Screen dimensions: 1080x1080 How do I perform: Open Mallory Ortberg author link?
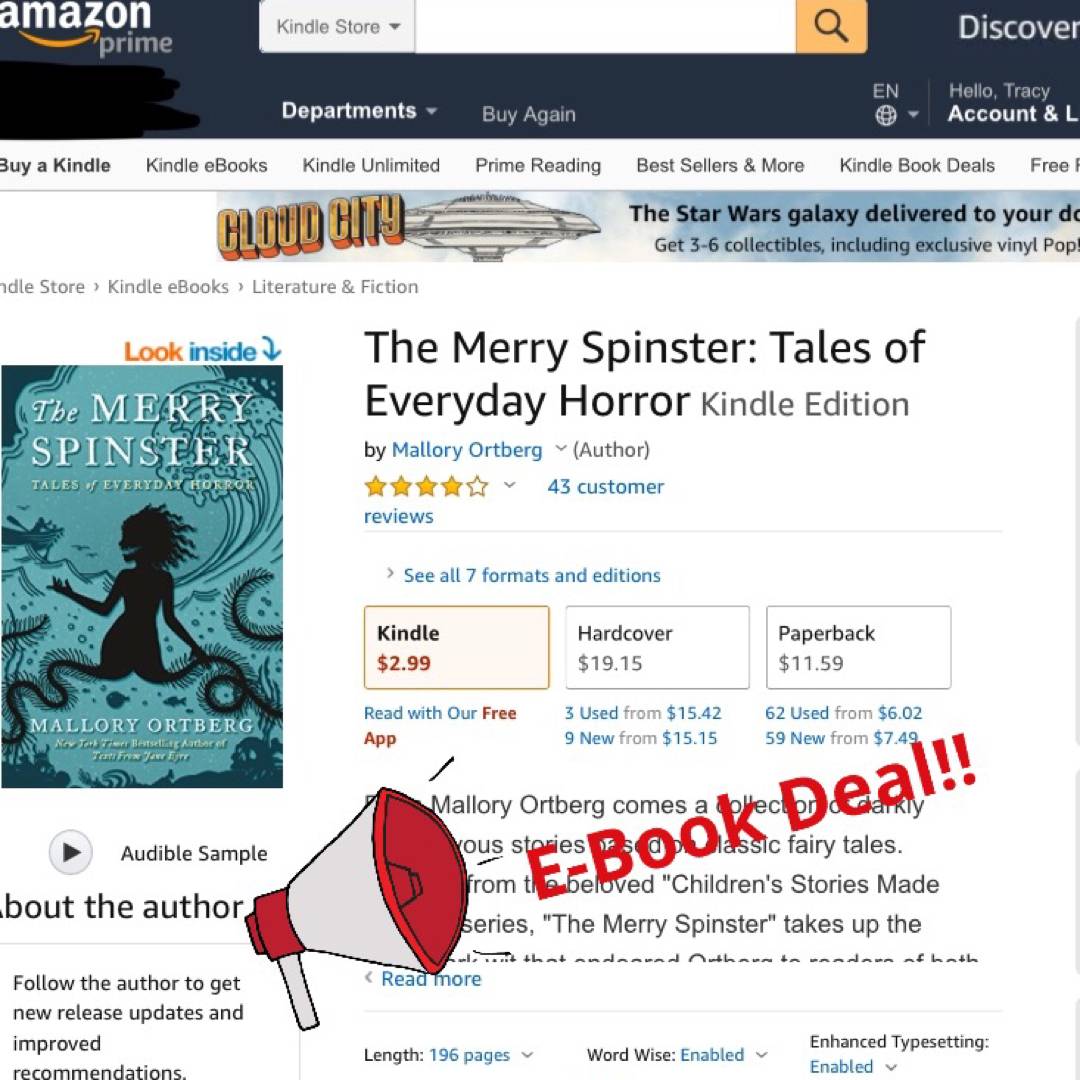point(467,450)
